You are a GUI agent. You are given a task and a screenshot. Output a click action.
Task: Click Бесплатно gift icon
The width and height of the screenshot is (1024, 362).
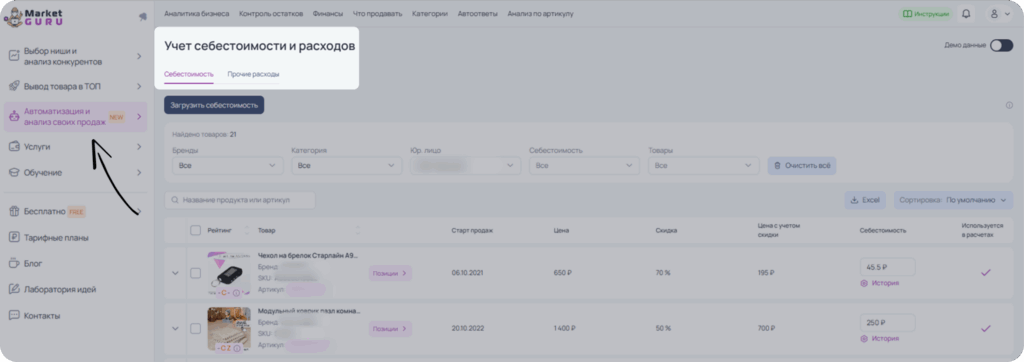pos(14,212)
